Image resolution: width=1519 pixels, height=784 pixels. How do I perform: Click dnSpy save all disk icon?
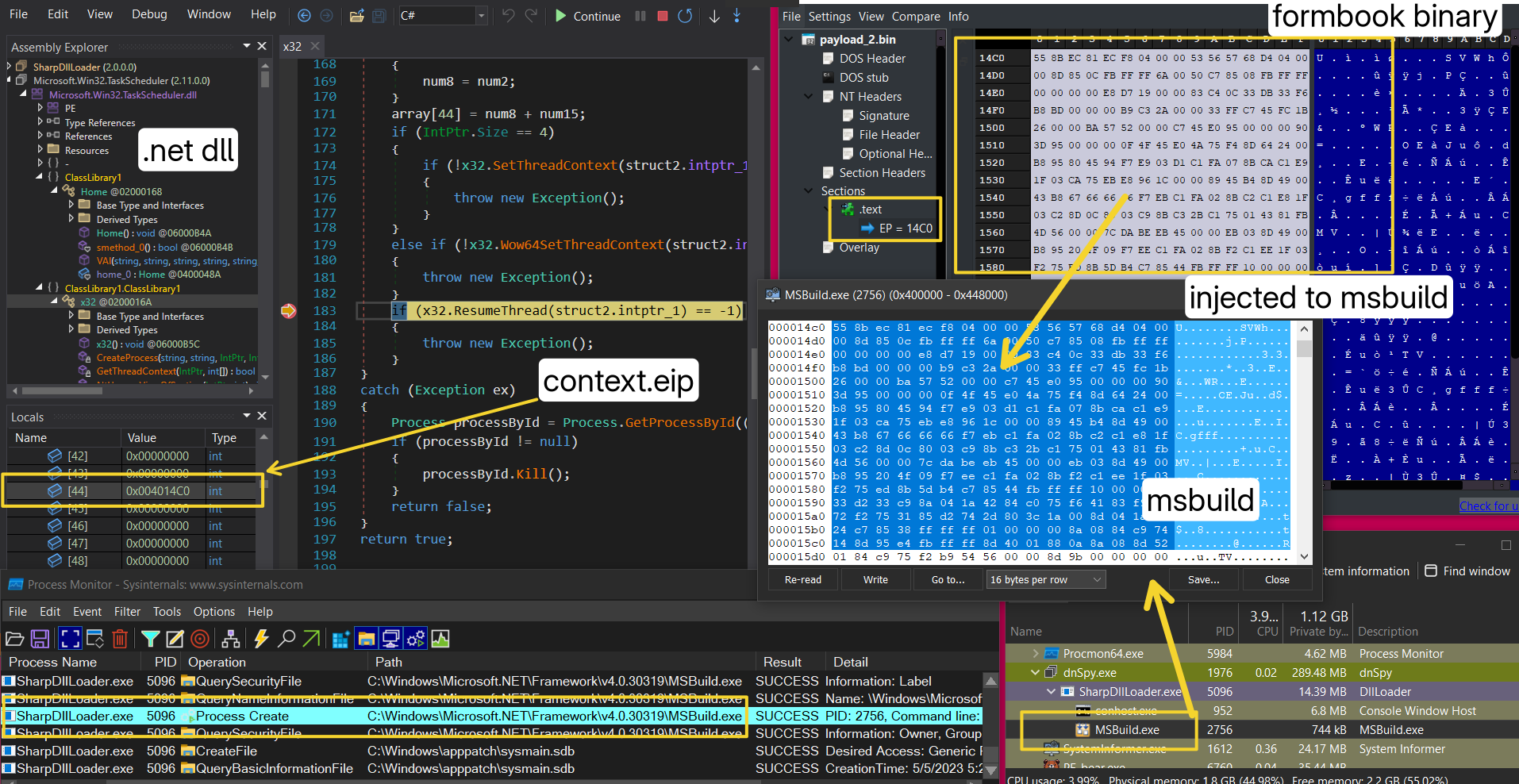[379, 15]
